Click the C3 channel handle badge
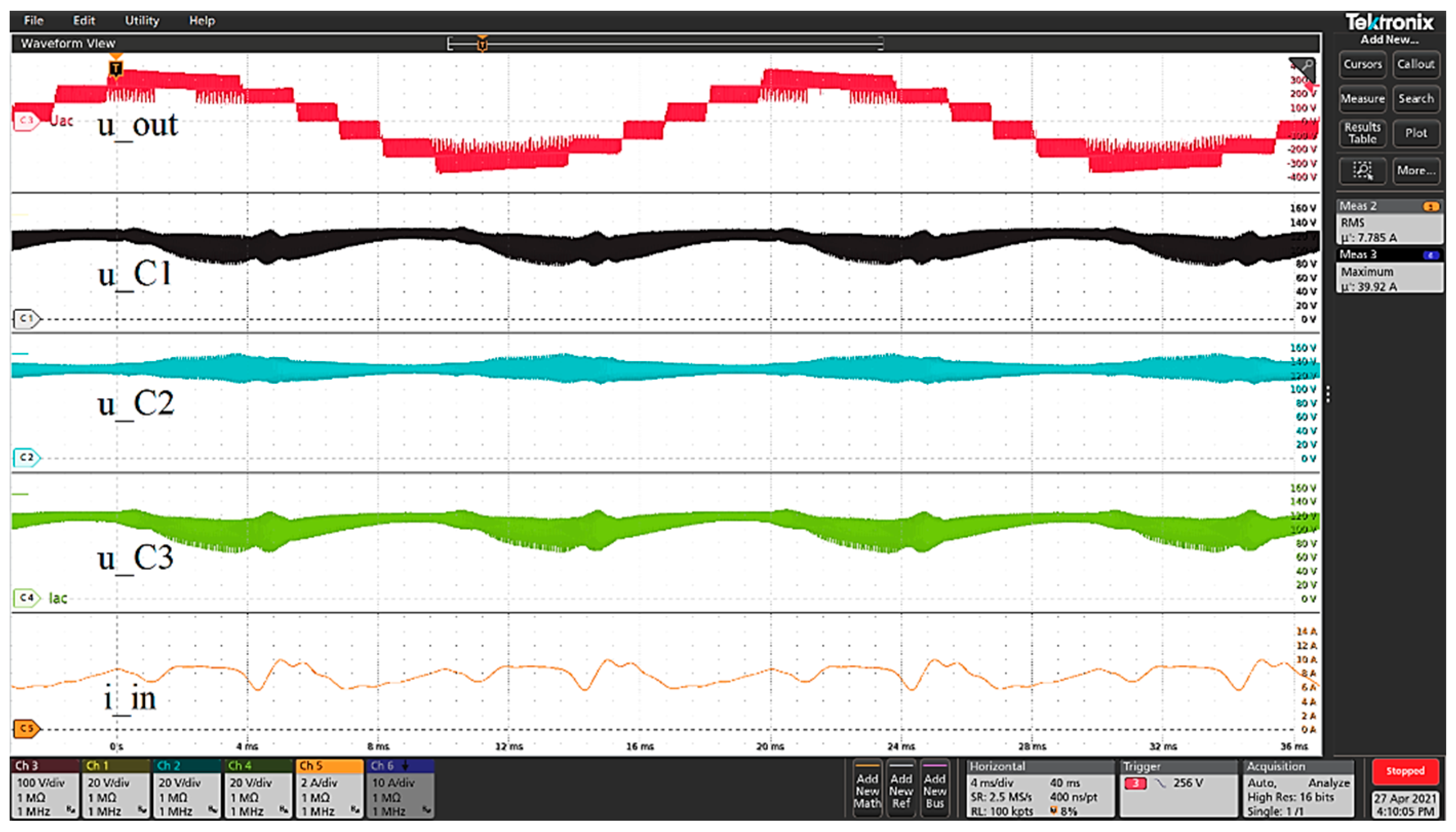Viewport: 1456px width, 832px height. coord(26,121)
